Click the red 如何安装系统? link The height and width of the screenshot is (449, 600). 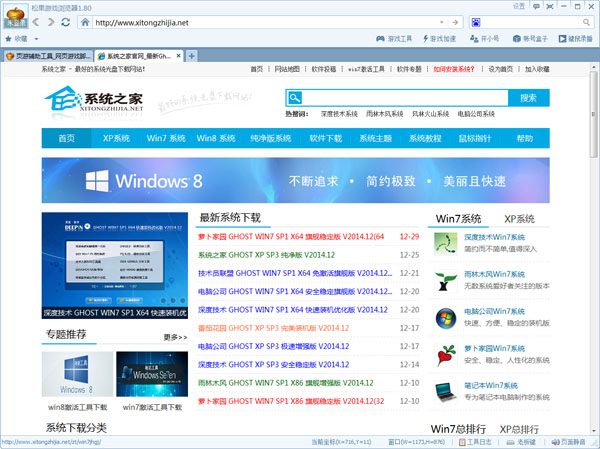point(453,69)
